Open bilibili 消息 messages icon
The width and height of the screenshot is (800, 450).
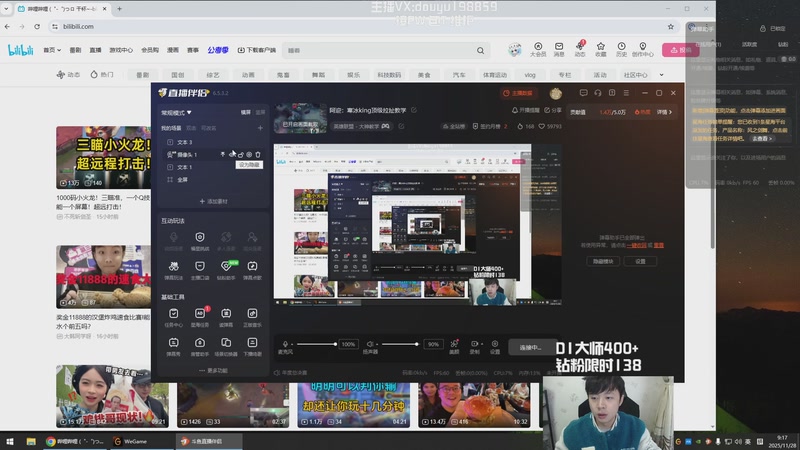pos(559,49)
